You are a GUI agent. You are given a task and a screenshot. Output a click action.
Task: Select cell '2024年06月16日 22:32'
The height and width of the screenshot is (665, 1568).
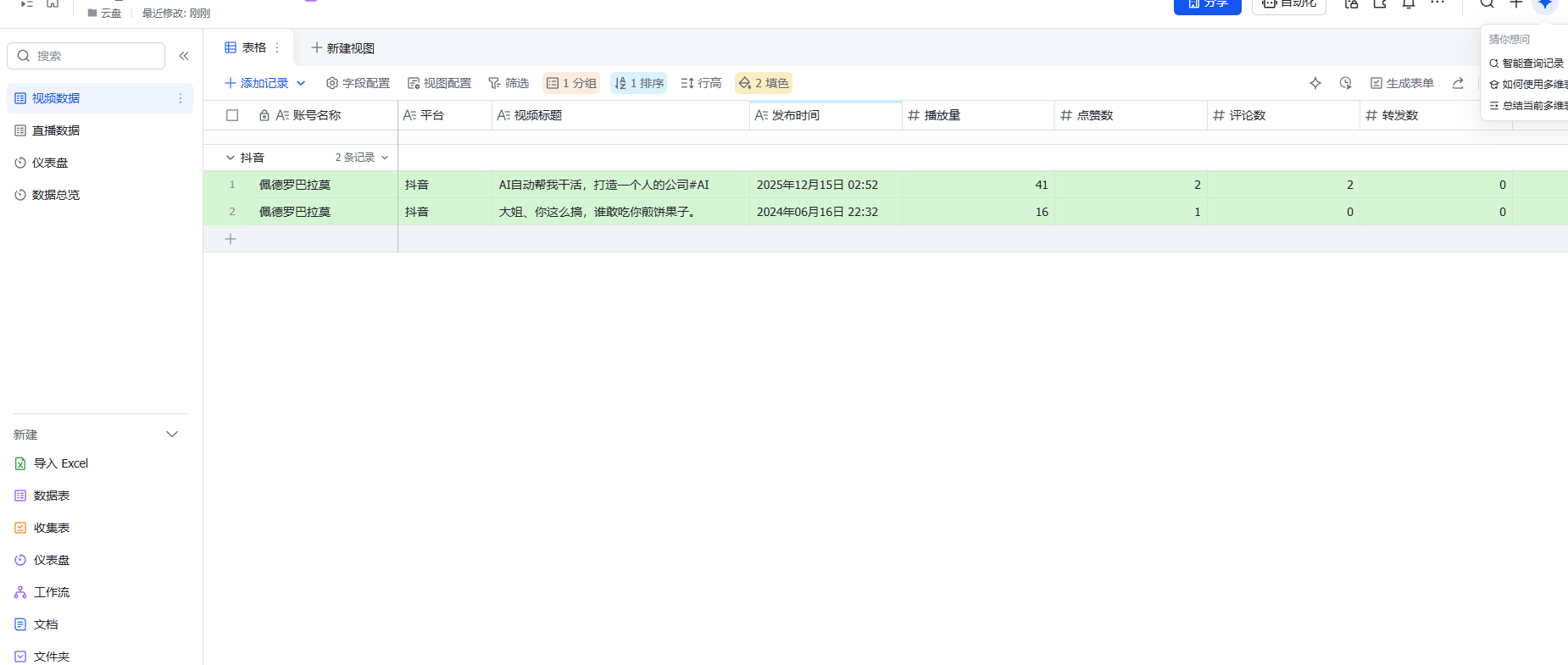point(826,212)
